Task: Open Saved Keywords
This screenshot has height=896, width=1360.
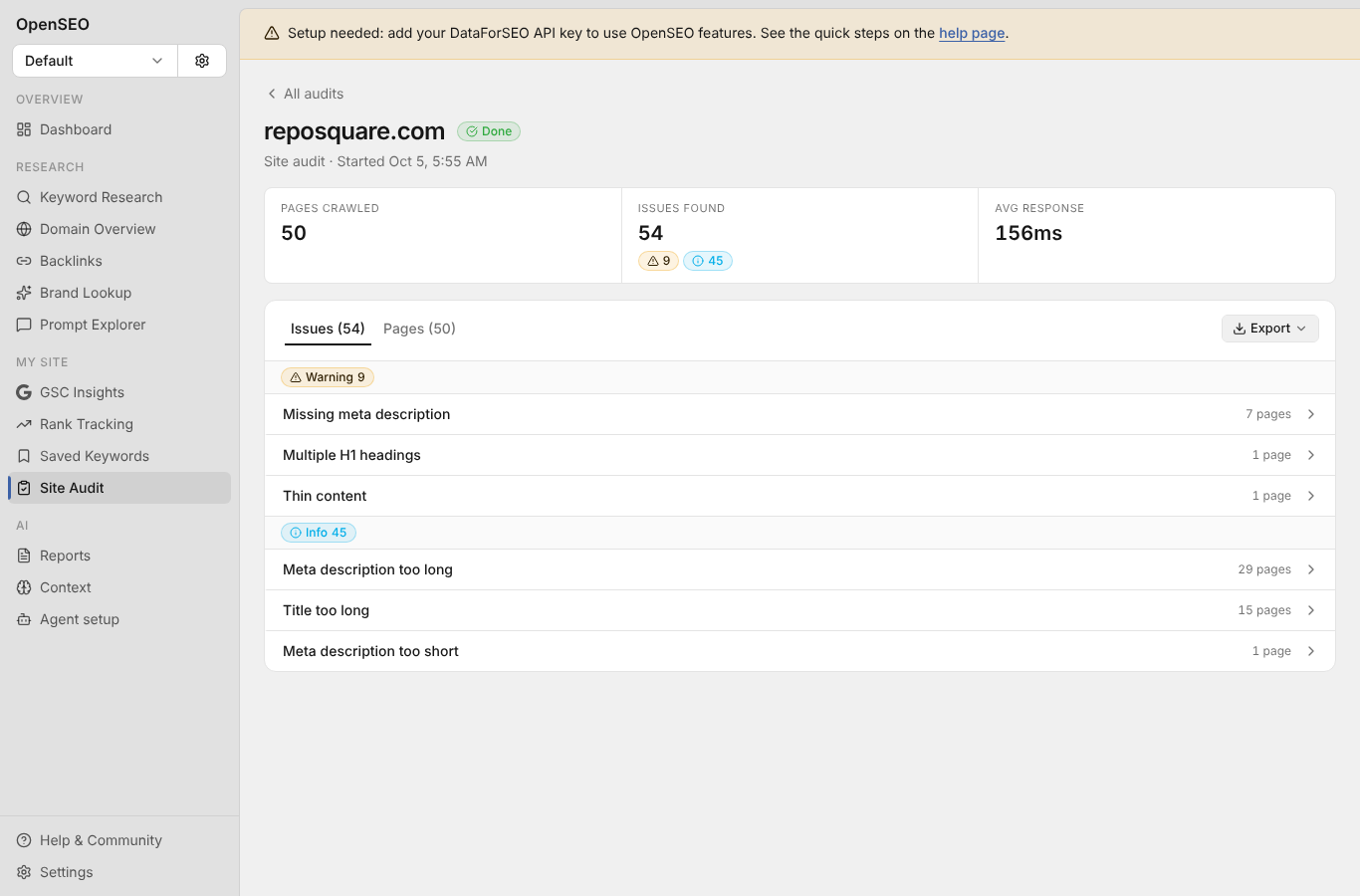Action: (119, 456)
